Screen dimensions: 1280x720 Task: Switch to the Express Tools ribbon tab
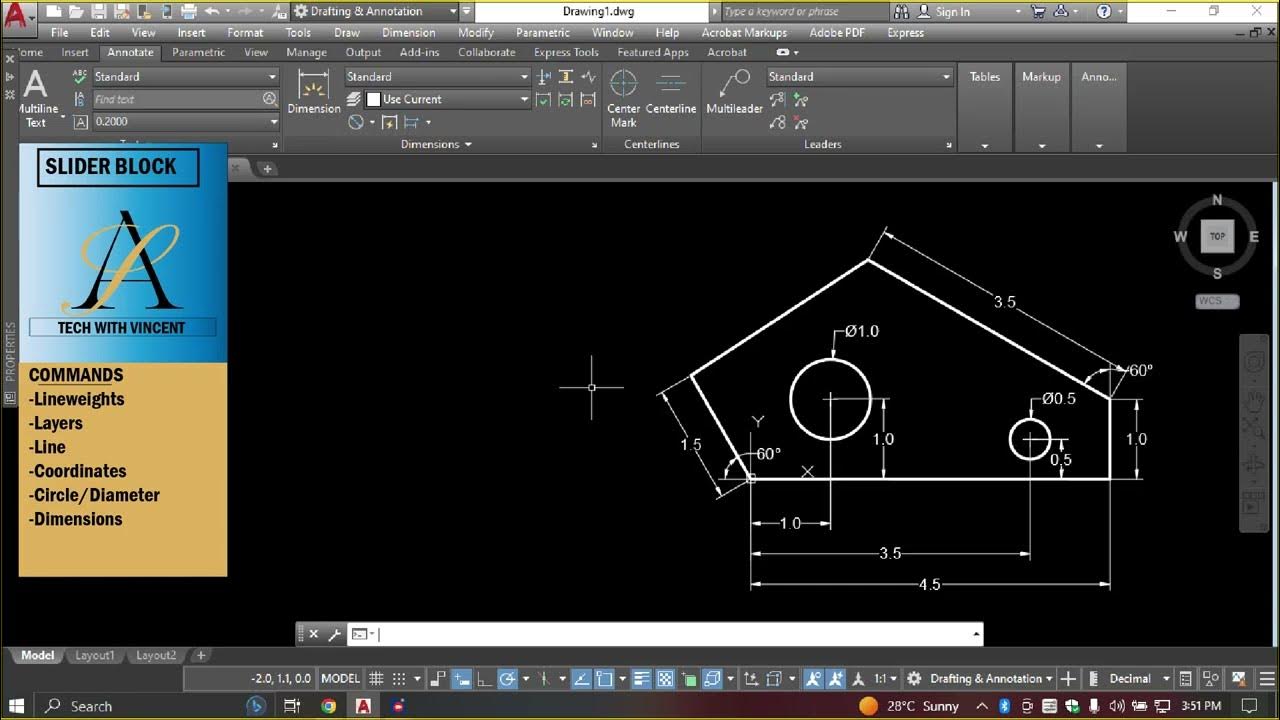566,52
